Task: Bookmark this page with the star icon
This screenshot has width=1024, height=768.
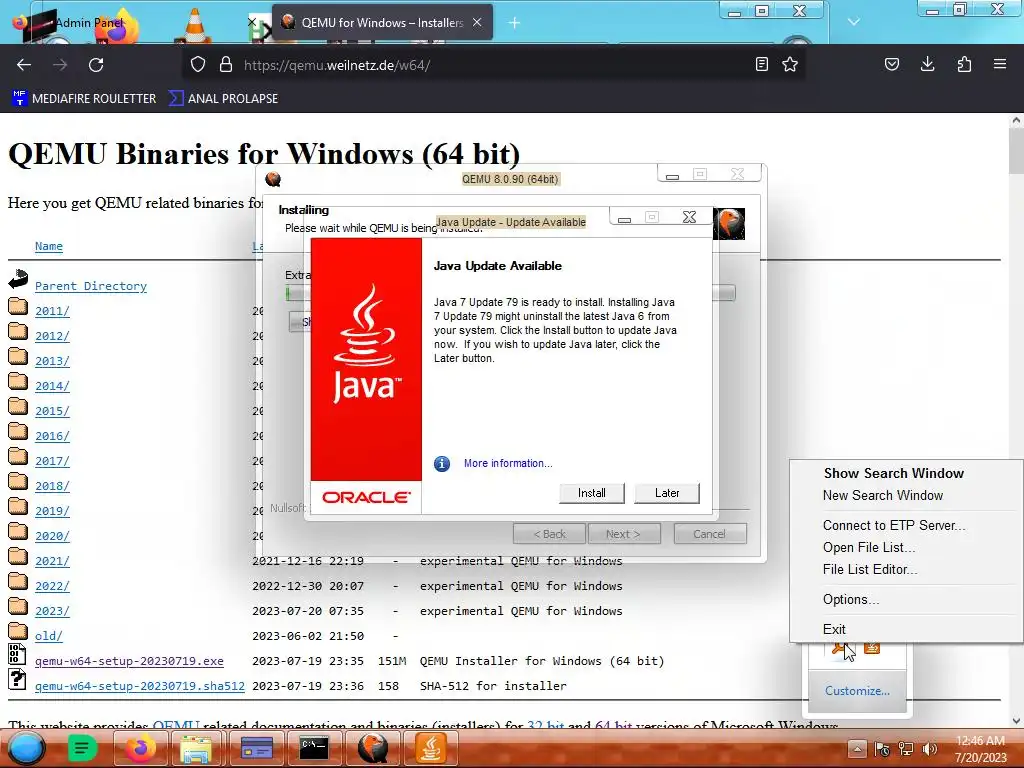Action: tap(790, 64)
